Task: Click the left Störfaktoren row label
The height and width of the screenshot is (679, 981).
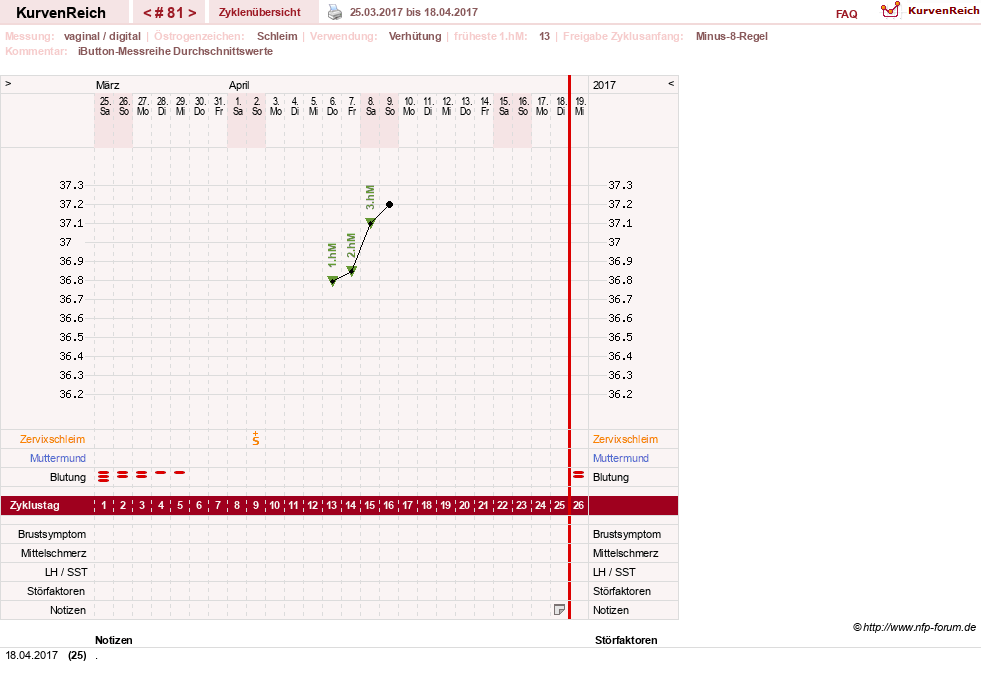Action: (x=56, y=591)
